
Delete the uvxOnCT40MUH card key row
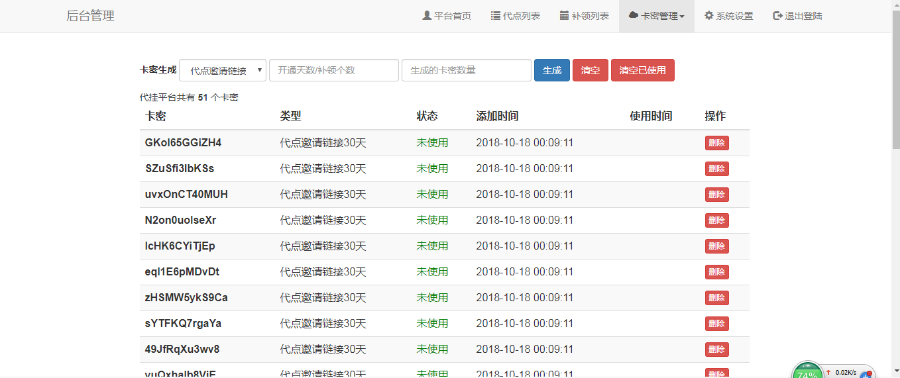[717, 194]
